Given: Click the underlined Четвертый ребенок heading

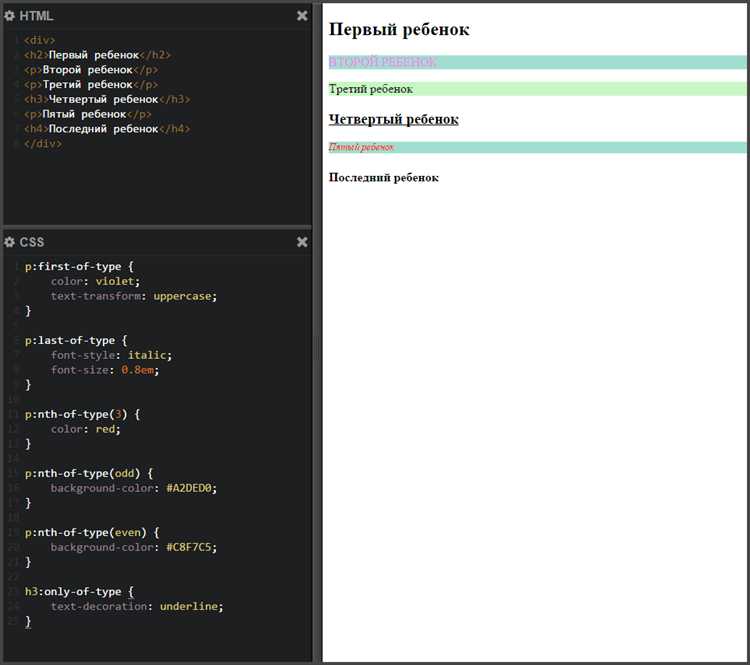Looking at the screenshot, I should click(393, 120).
